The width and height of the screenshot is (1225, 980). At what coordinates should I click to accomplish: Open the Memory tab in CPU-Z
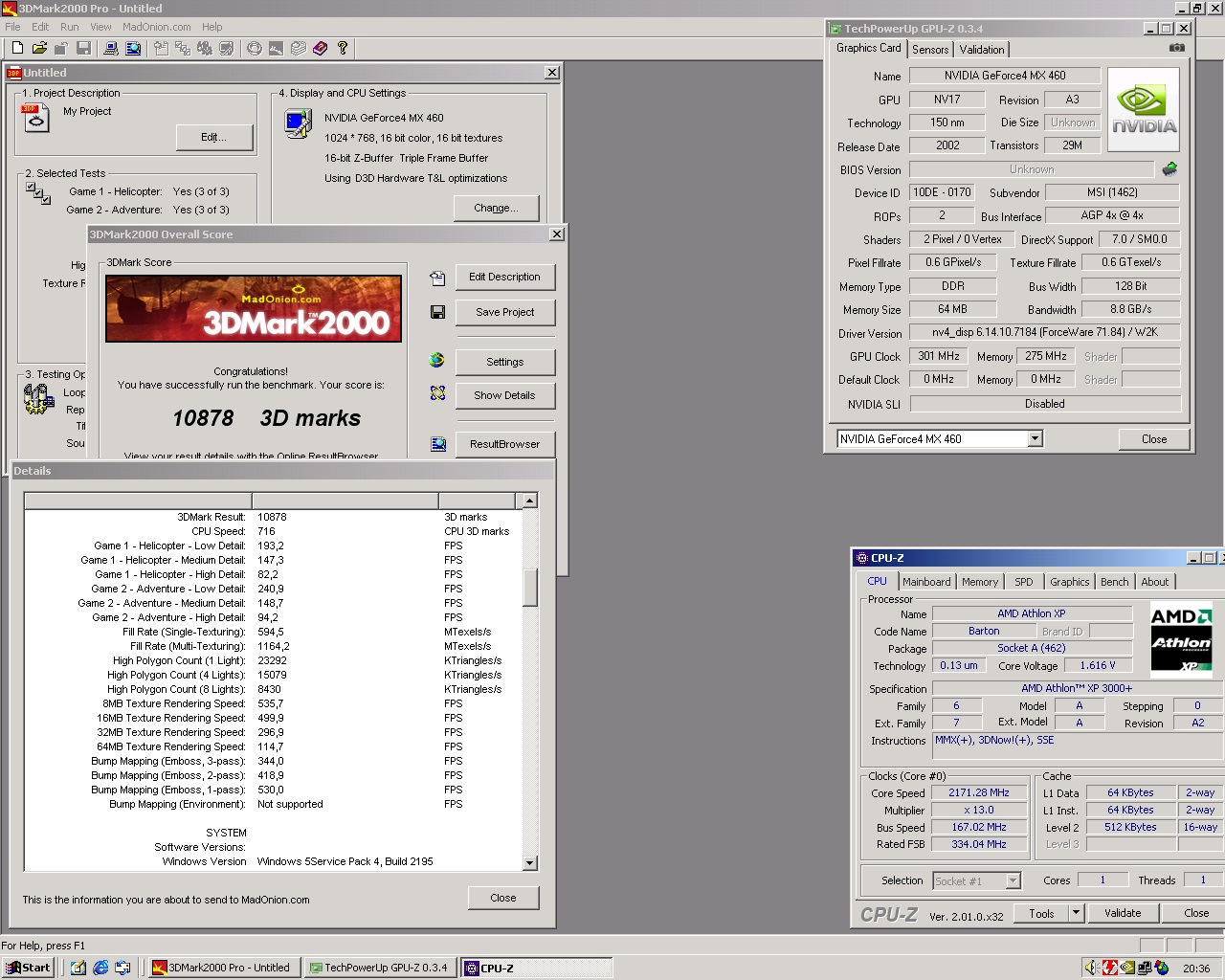(x=979, y=581)
